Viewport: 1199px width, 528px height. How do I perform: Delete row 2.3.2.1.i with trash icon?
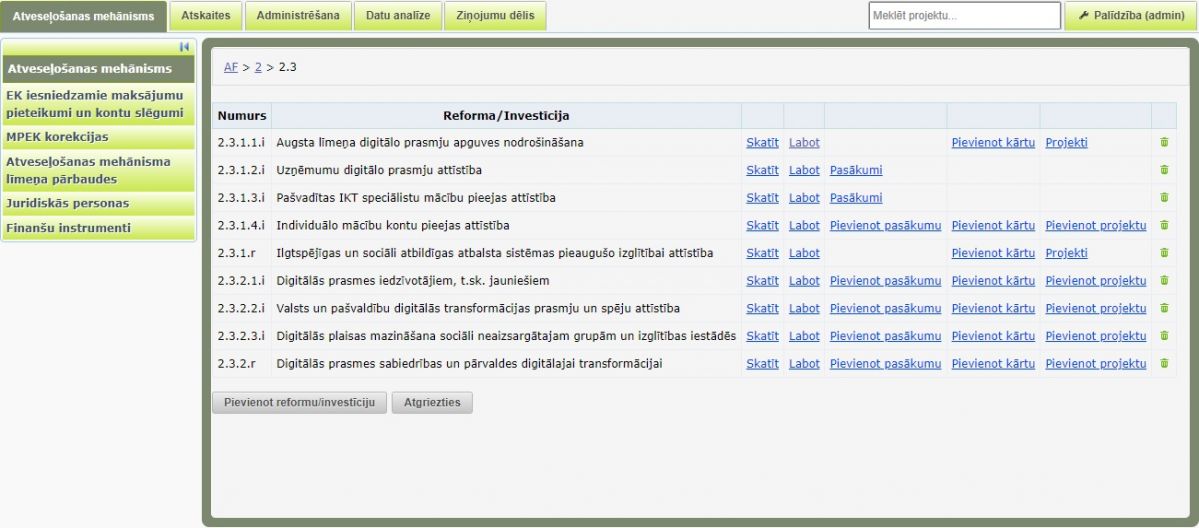tap(1164, 281)
